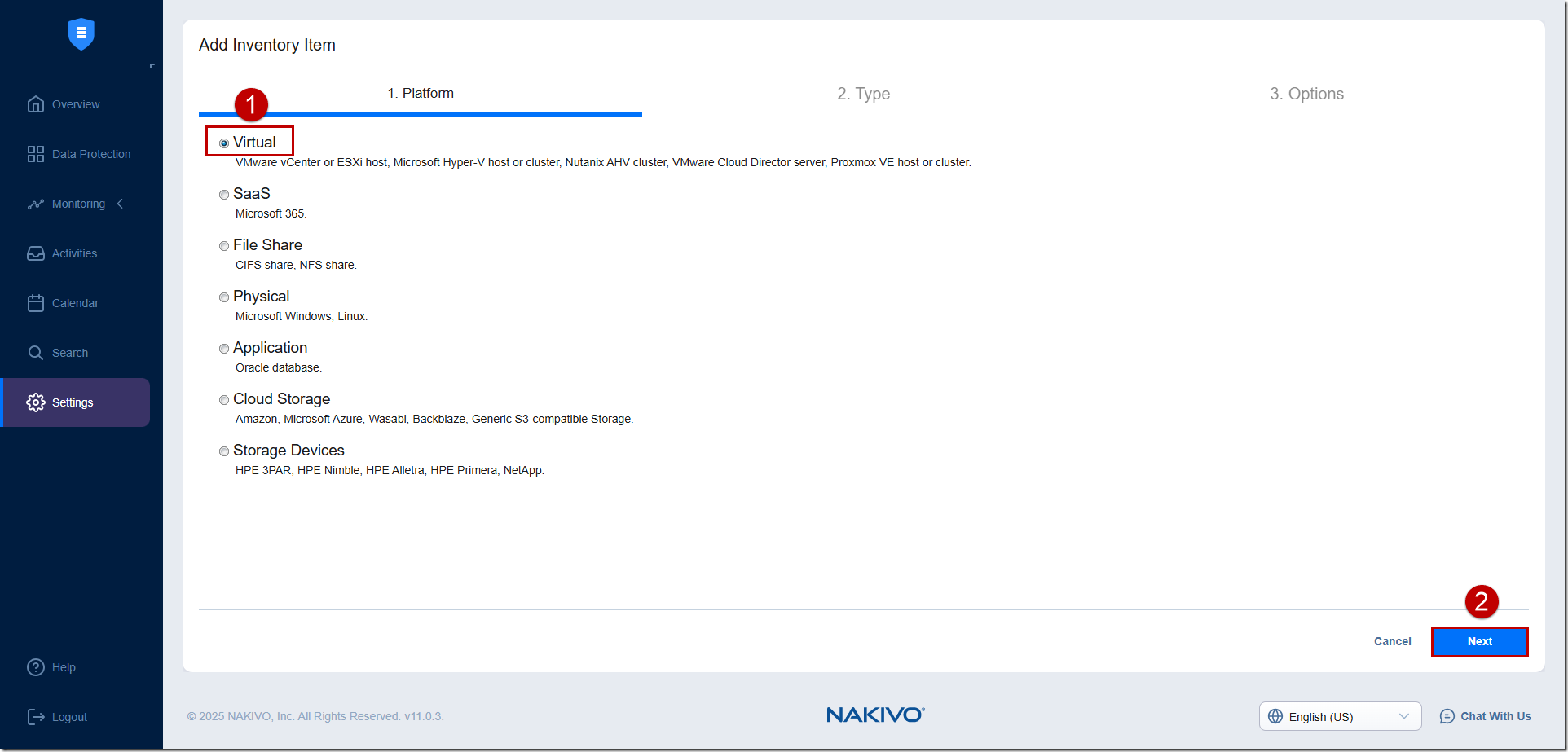Click the Cancel button
This screenshot has width=1568, height=752.
click(1392, 641)
